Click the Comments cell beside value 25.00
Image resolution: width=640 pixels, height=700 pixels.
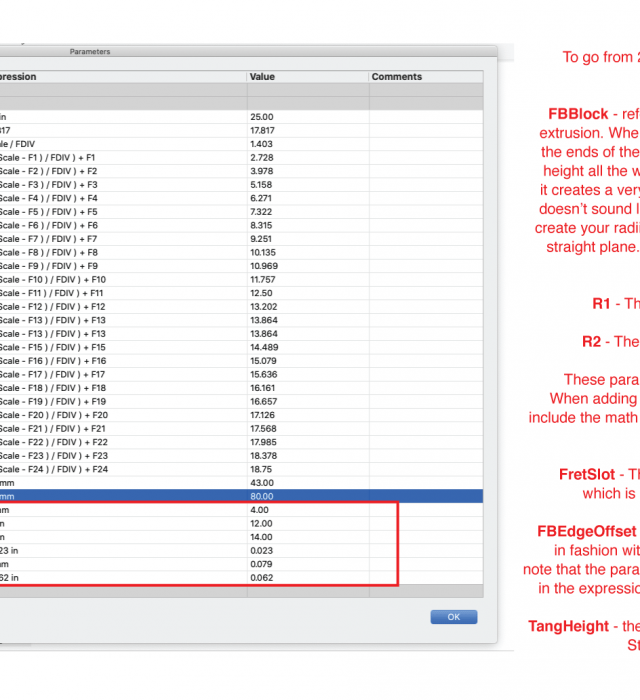coord(424,117)
